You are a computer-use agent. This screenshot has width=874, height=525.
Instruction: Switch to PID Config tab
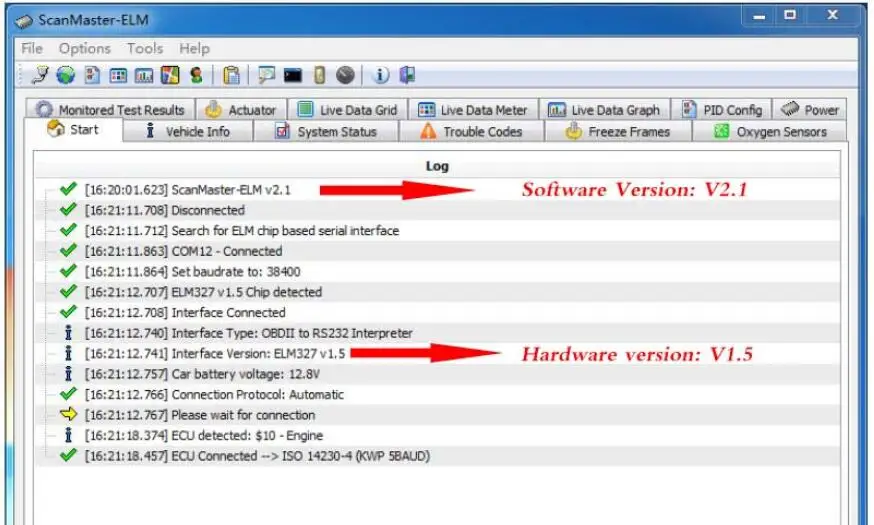(722, 109)
